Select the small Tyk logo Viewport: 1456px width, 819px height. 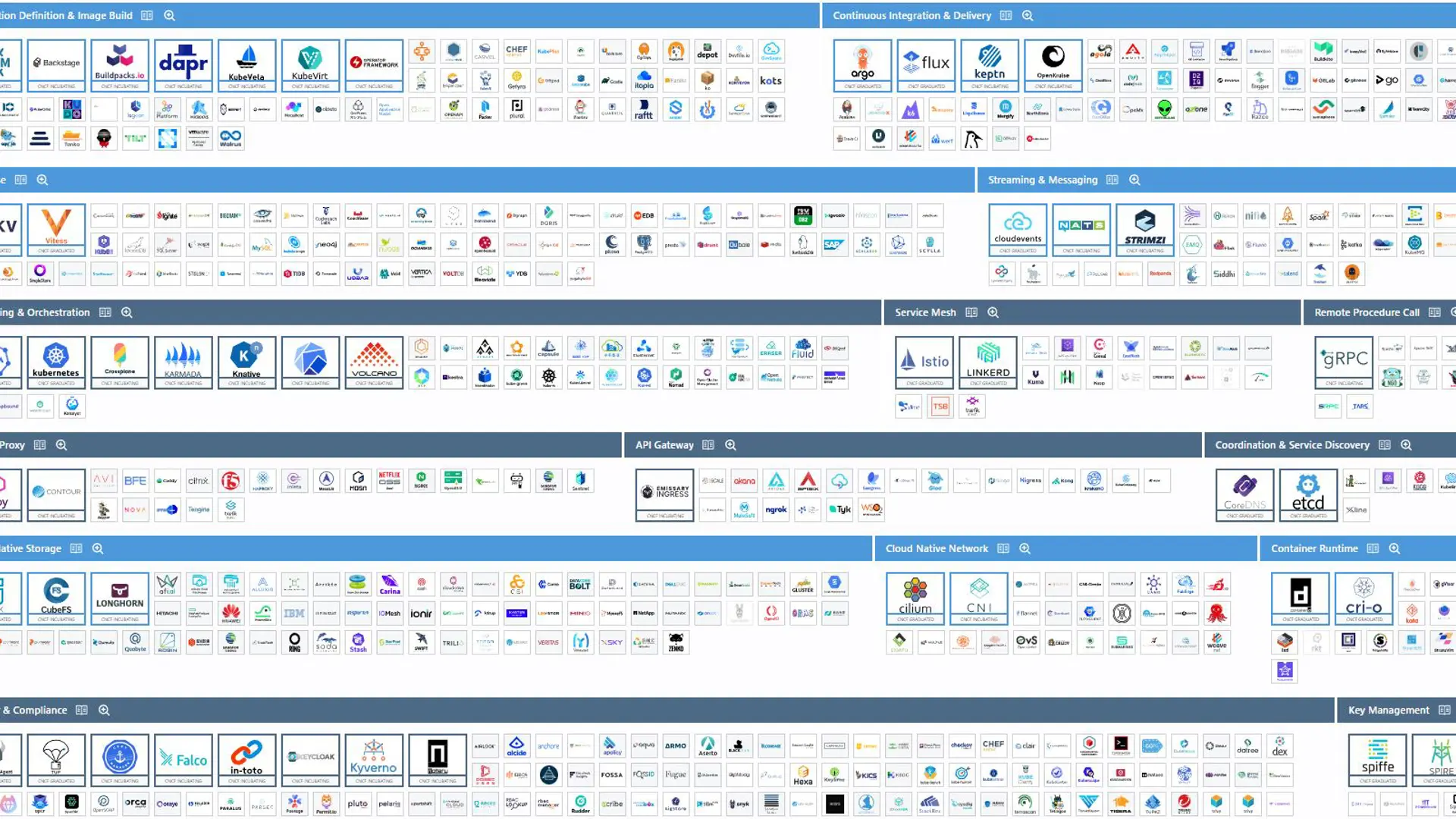(839, 510)
